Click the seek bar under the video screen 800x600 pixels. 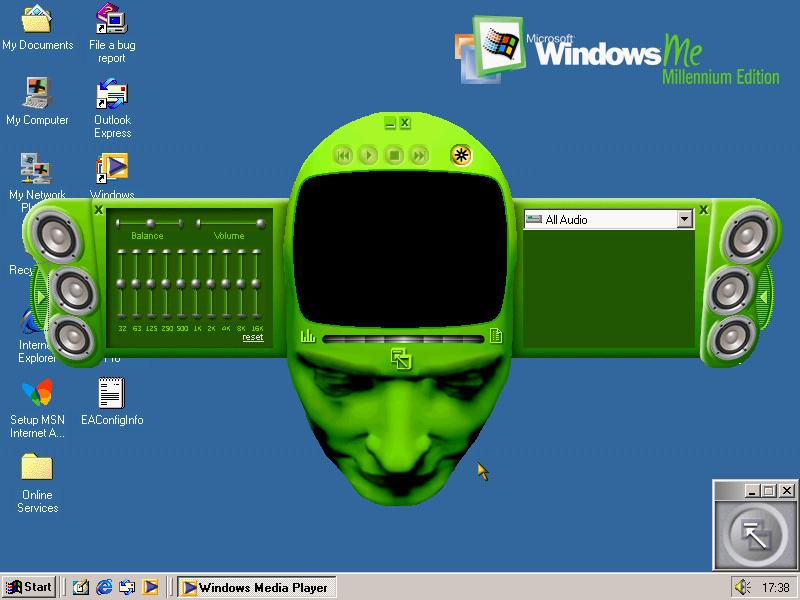pyautogui.click(x=402, y=339)
